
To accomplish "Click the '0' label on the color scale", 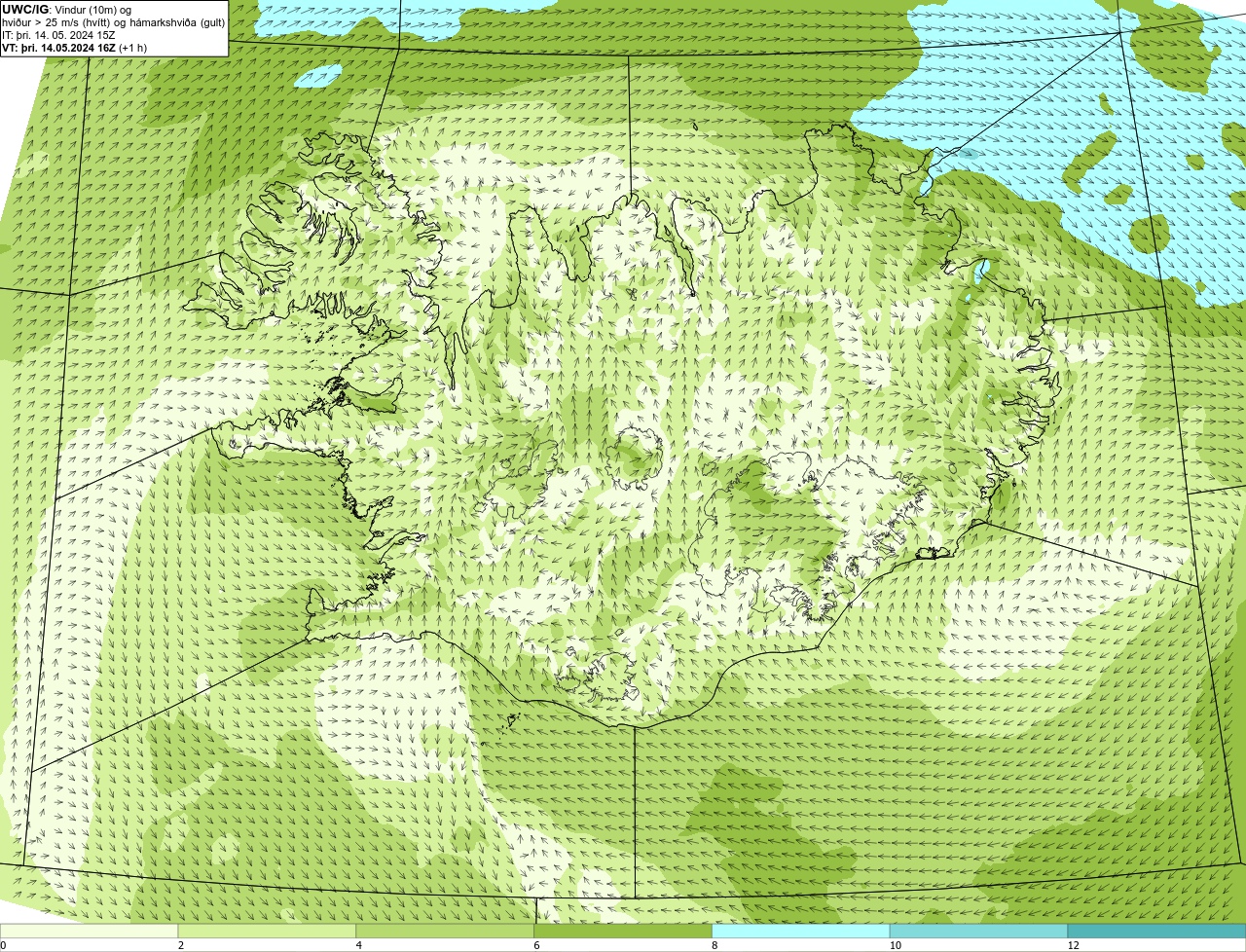I will (3, 945).
